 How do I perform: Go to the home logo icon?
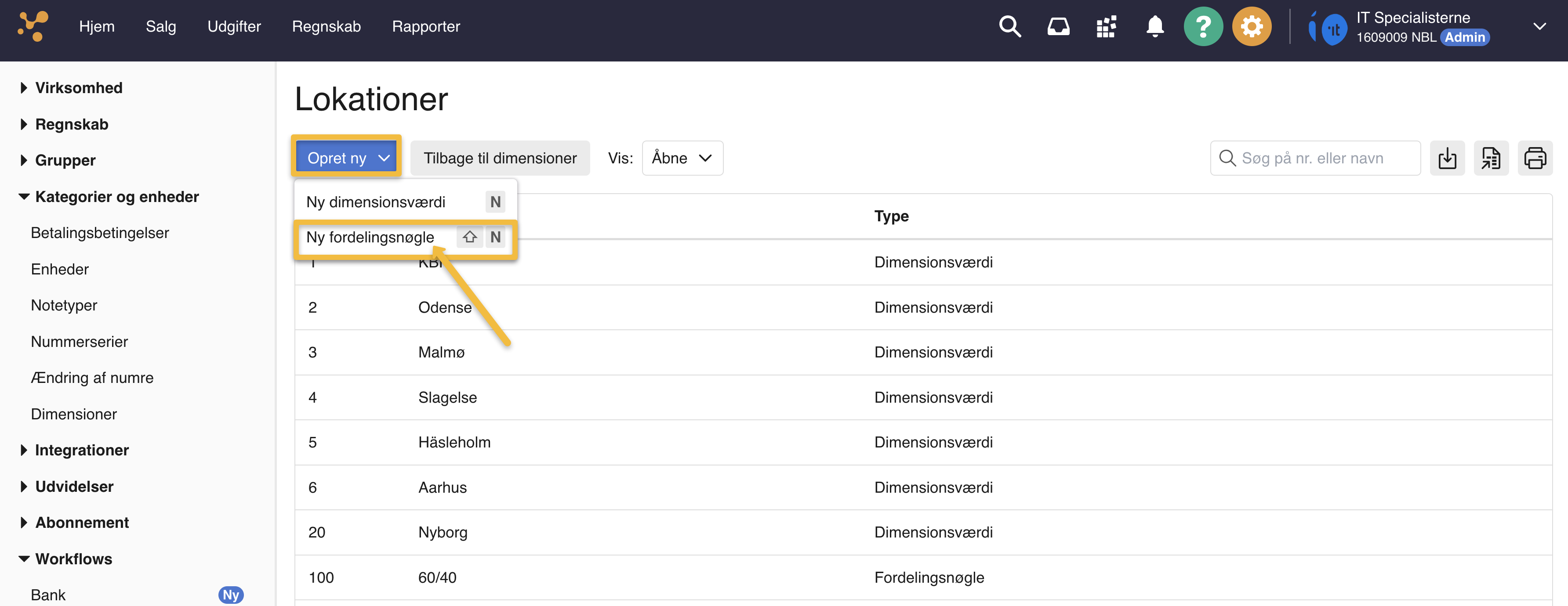pyautogui.click(x=33, y=26)
